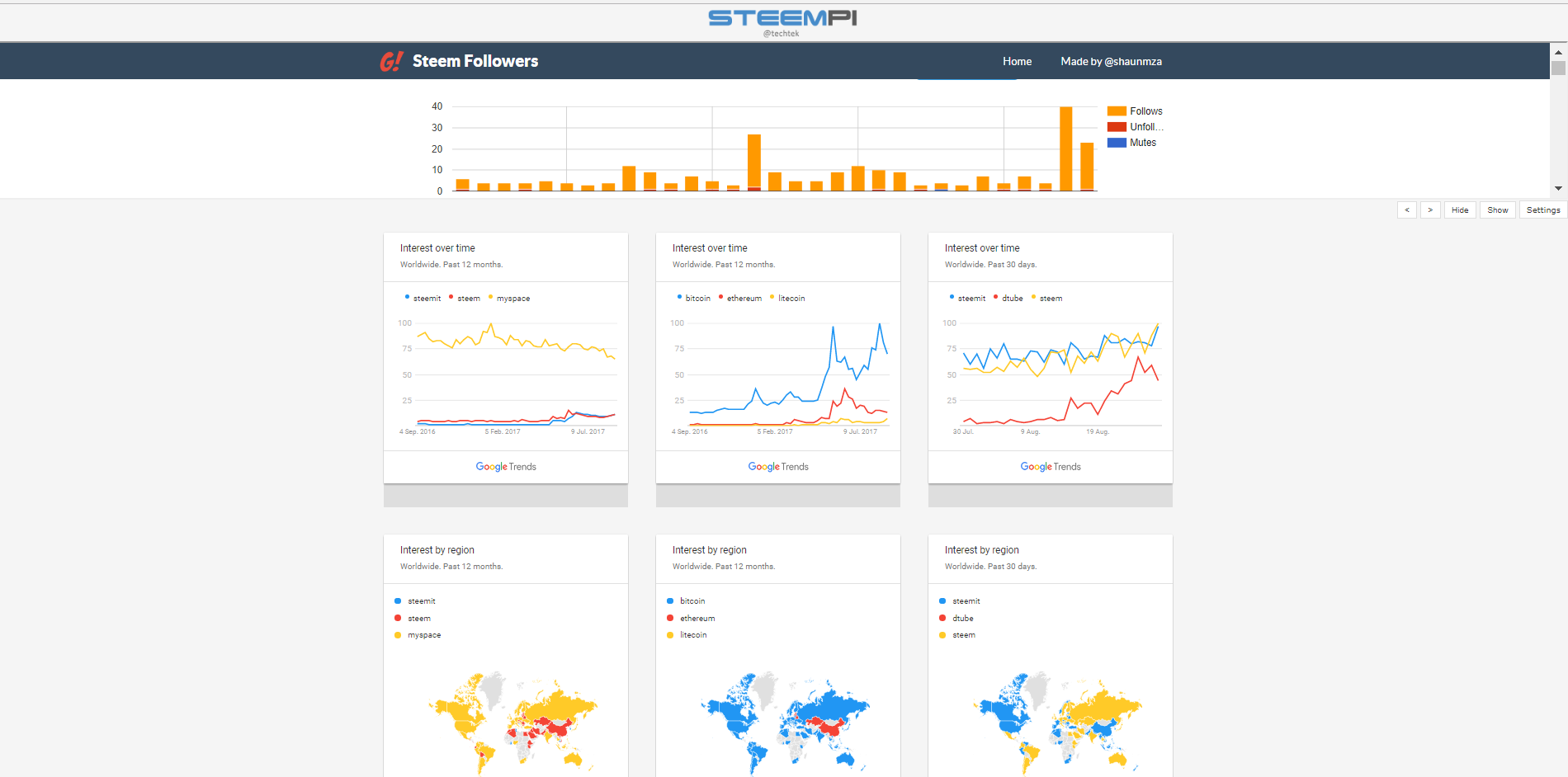Click Google Trends link under steemit/myspace chart
The image size is (1568, 777).
[x=506, y=467]
